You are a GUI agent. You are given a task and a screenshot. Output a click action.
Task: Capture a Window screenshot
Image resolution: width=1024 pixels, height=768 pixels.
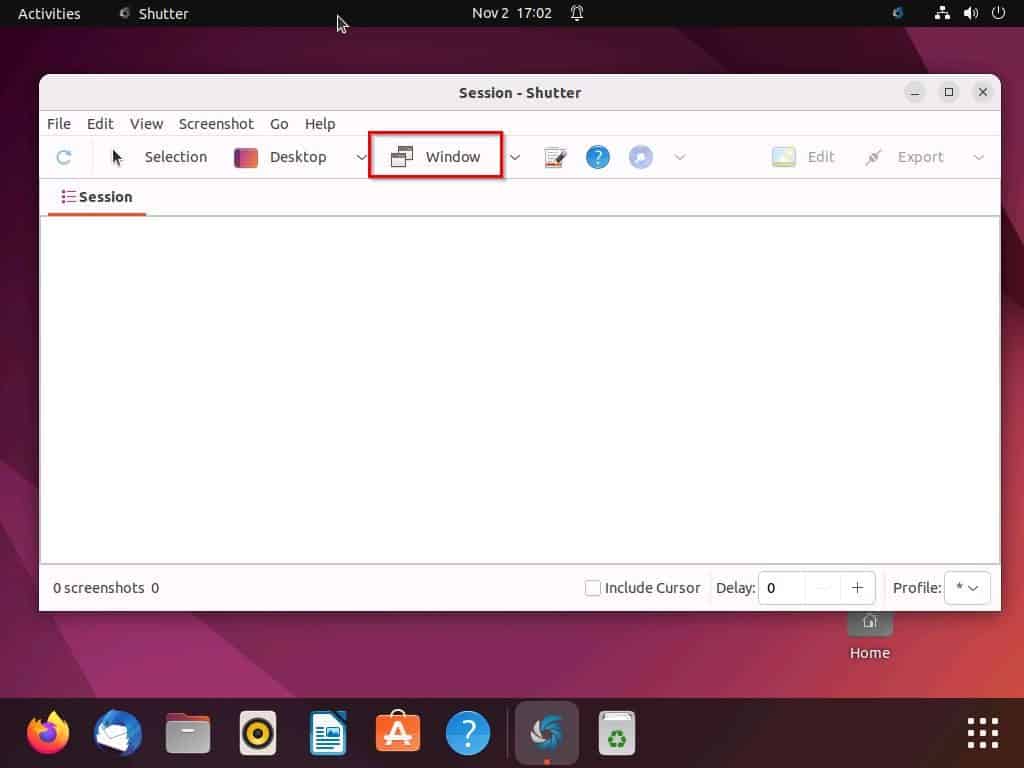pos(436,157)
